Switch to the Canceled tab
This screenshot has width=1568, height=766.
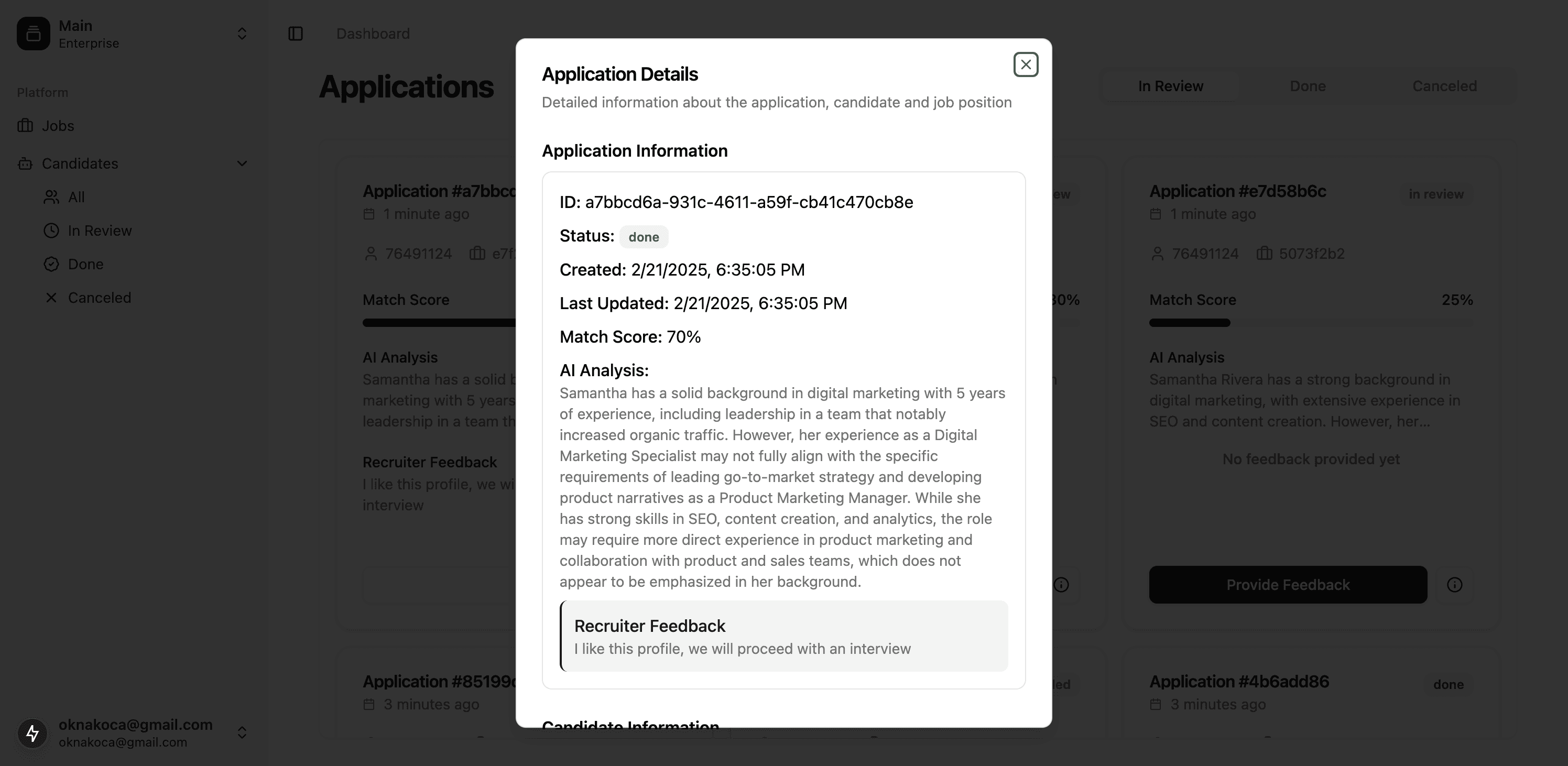pyautogui.click(x=1444, y=86)
